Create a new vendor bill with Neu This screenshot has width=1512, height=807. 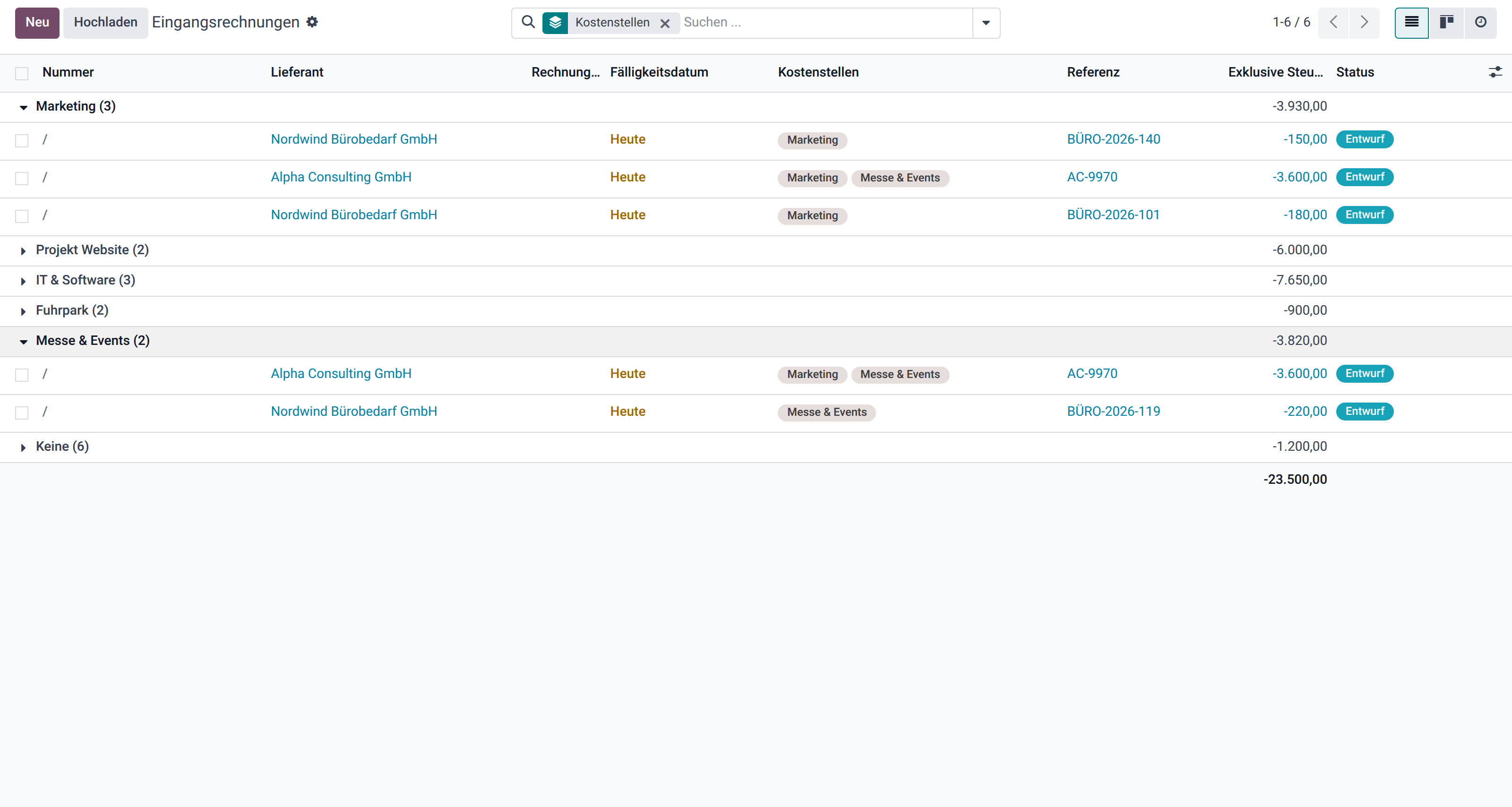click(37, 22)
